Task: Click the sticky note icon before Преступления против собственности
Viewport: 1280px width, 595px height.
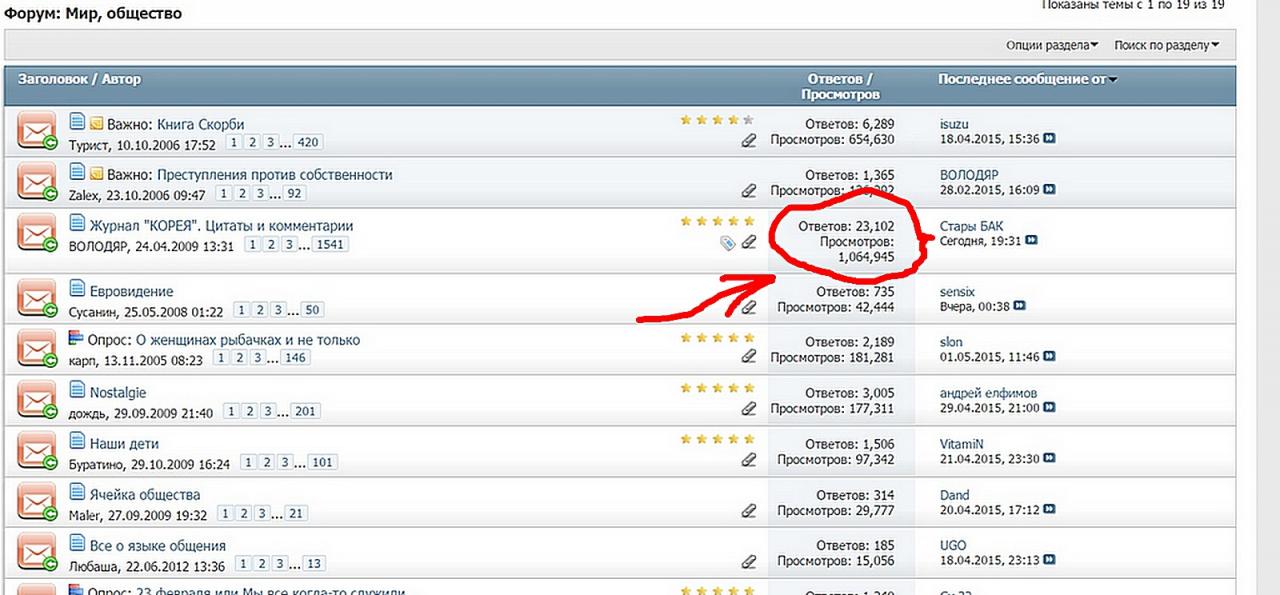Action: (x=97, y=175)
